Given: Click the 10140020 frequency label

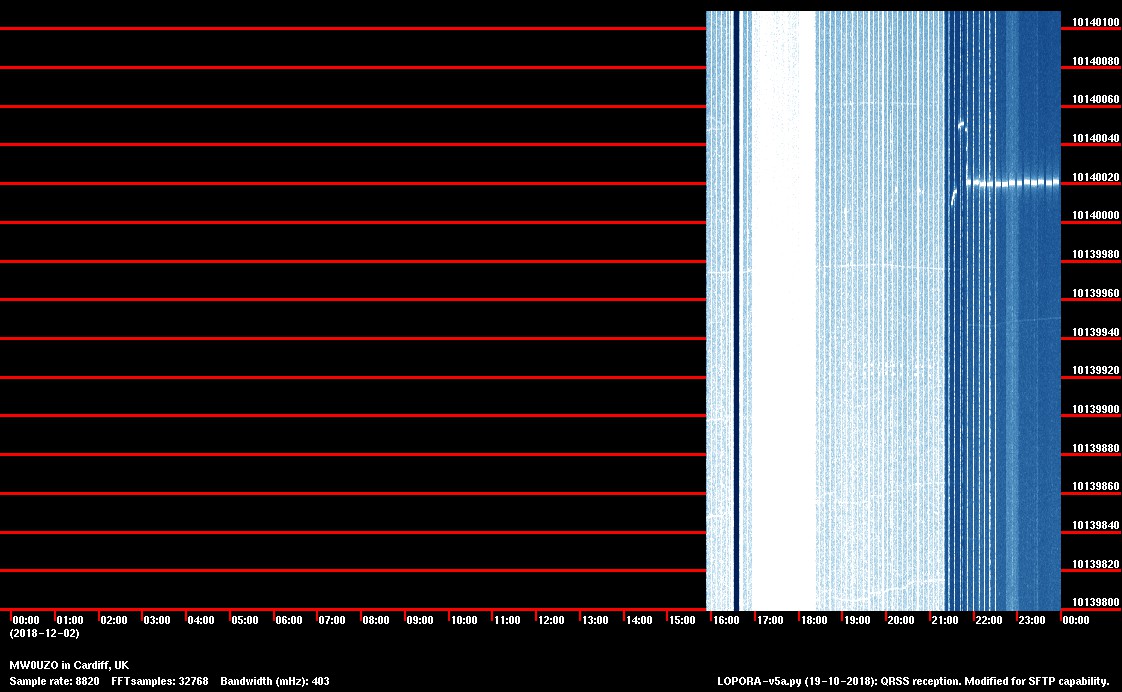Looking at the screenshot, I should [1095, 178].
